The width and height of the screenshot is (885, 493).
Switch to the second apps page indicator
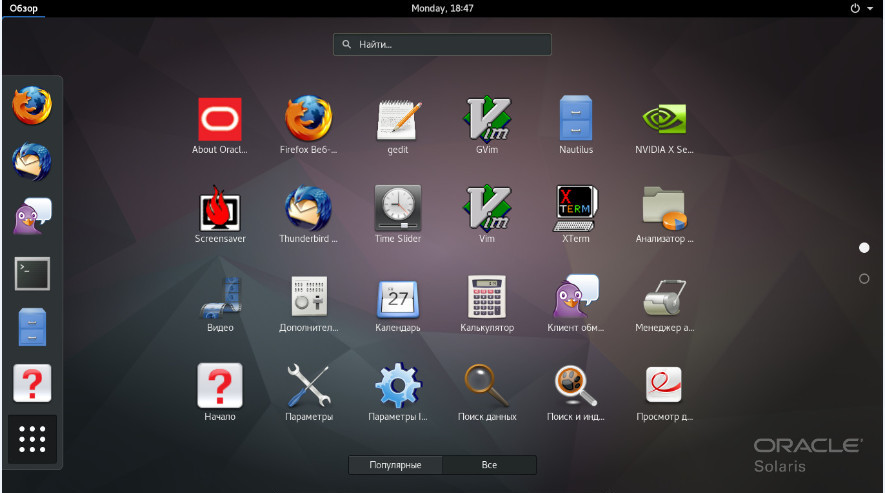pyautogui.click(x=864, y=279)
